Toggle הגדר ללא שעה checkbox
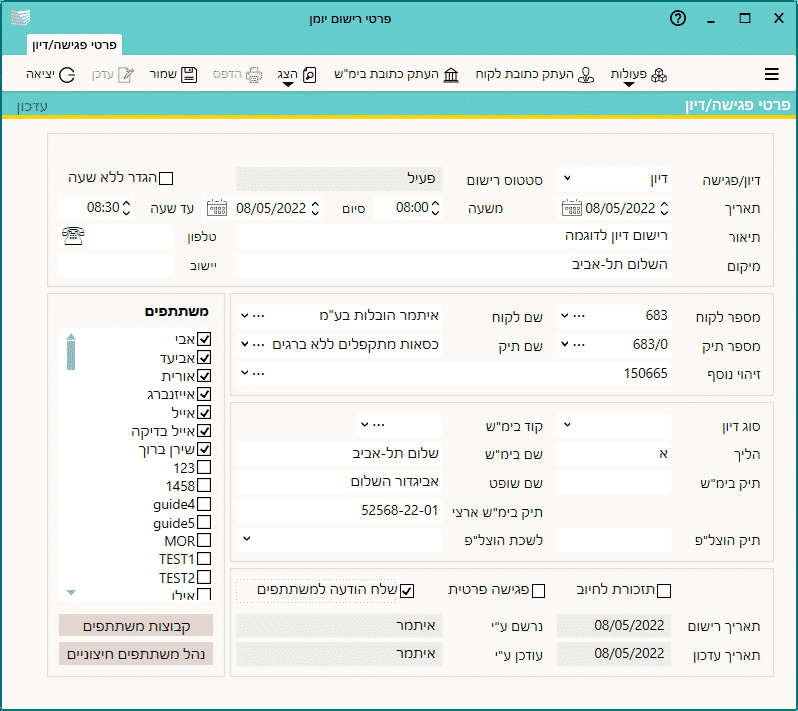798x711 pixels. (166, 179)
